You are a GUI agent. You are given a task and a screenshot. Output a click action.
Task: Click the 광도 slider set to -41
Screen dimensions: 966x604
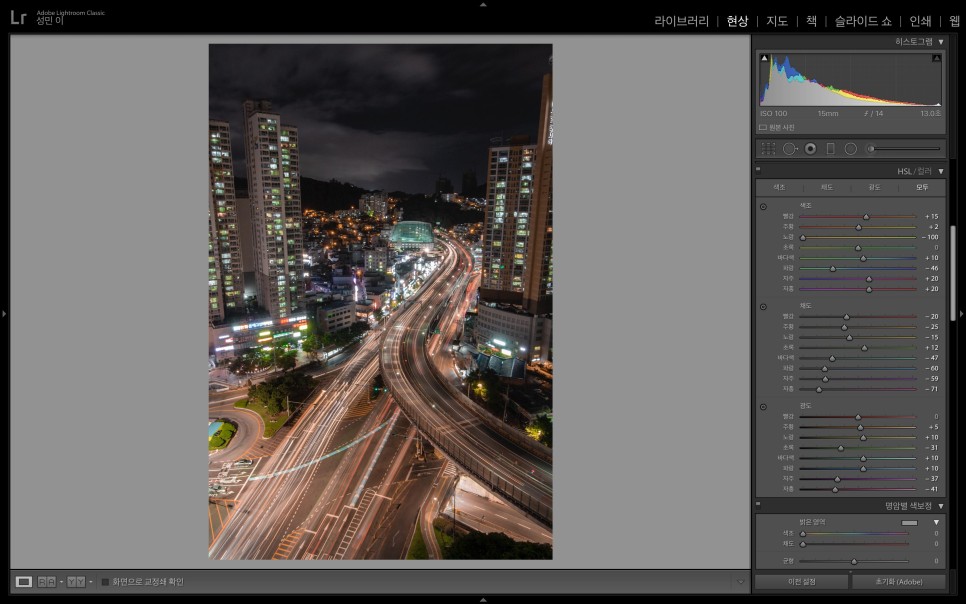858,489
